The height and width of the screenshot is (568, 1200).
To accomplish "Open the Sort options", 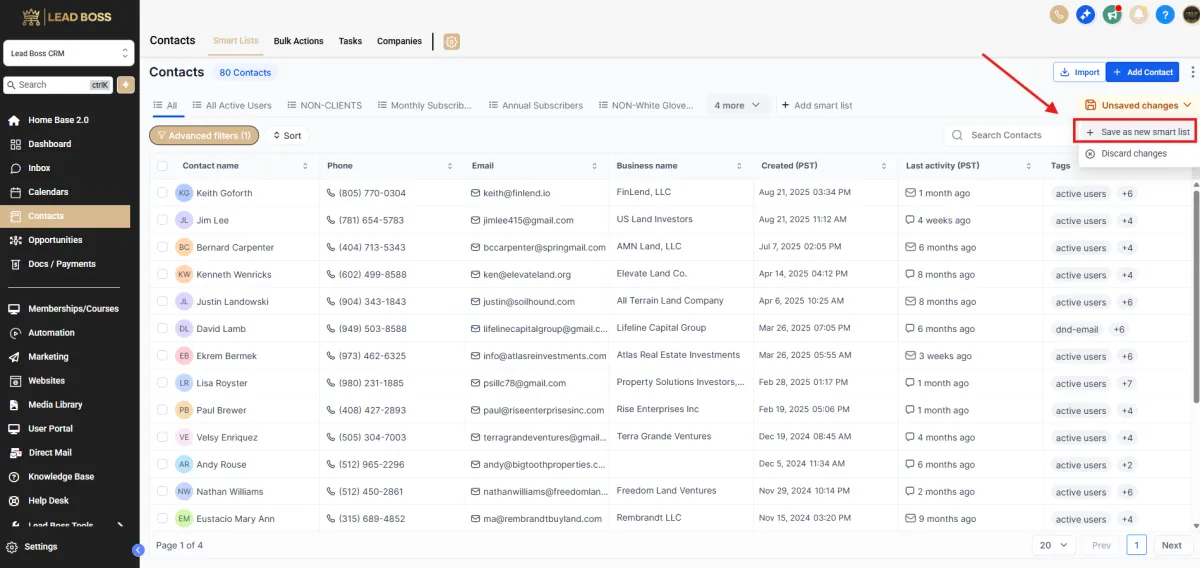I will tap(286, 135).
